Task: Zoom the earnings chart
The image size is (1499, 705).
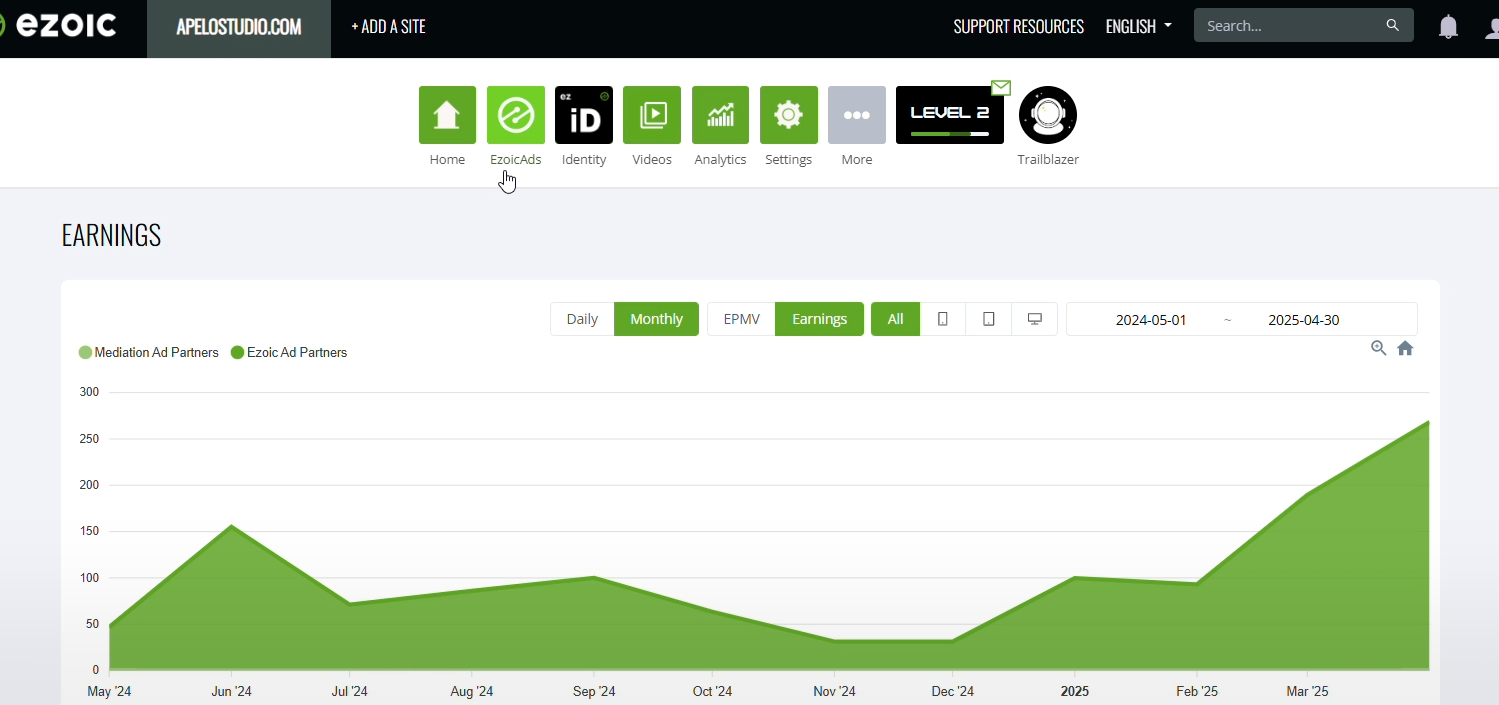Action: point(1379,348)
